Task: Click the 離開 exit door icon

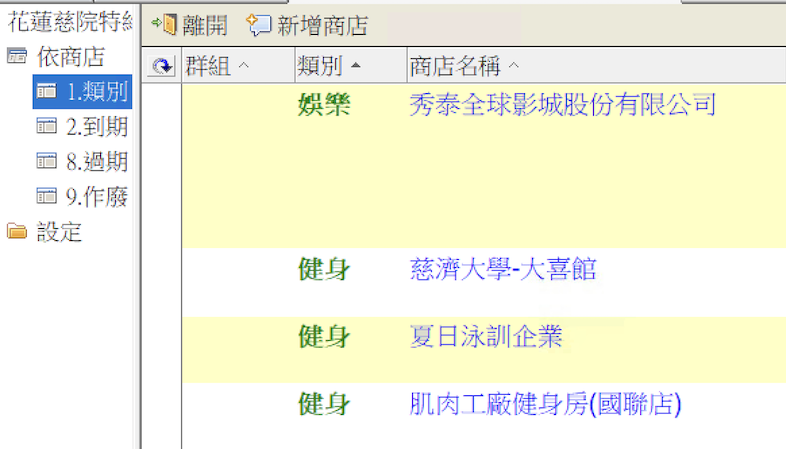Action: point(164,25)
